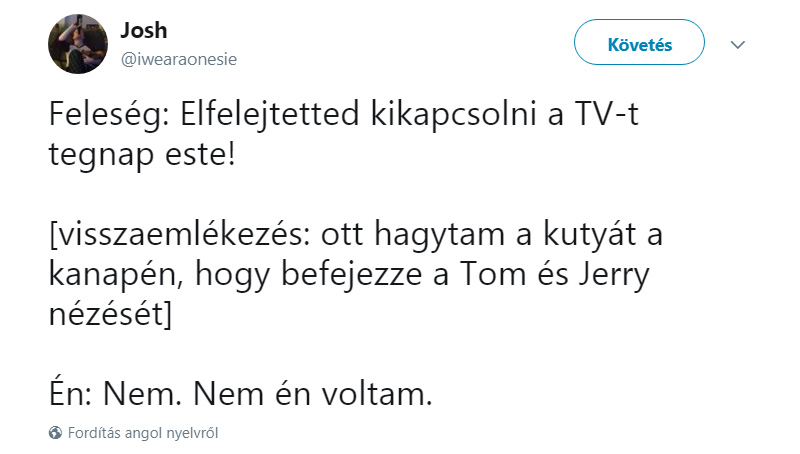Expand the chevron menu next to Követés

pyautogui.click(x=738, y=45)
